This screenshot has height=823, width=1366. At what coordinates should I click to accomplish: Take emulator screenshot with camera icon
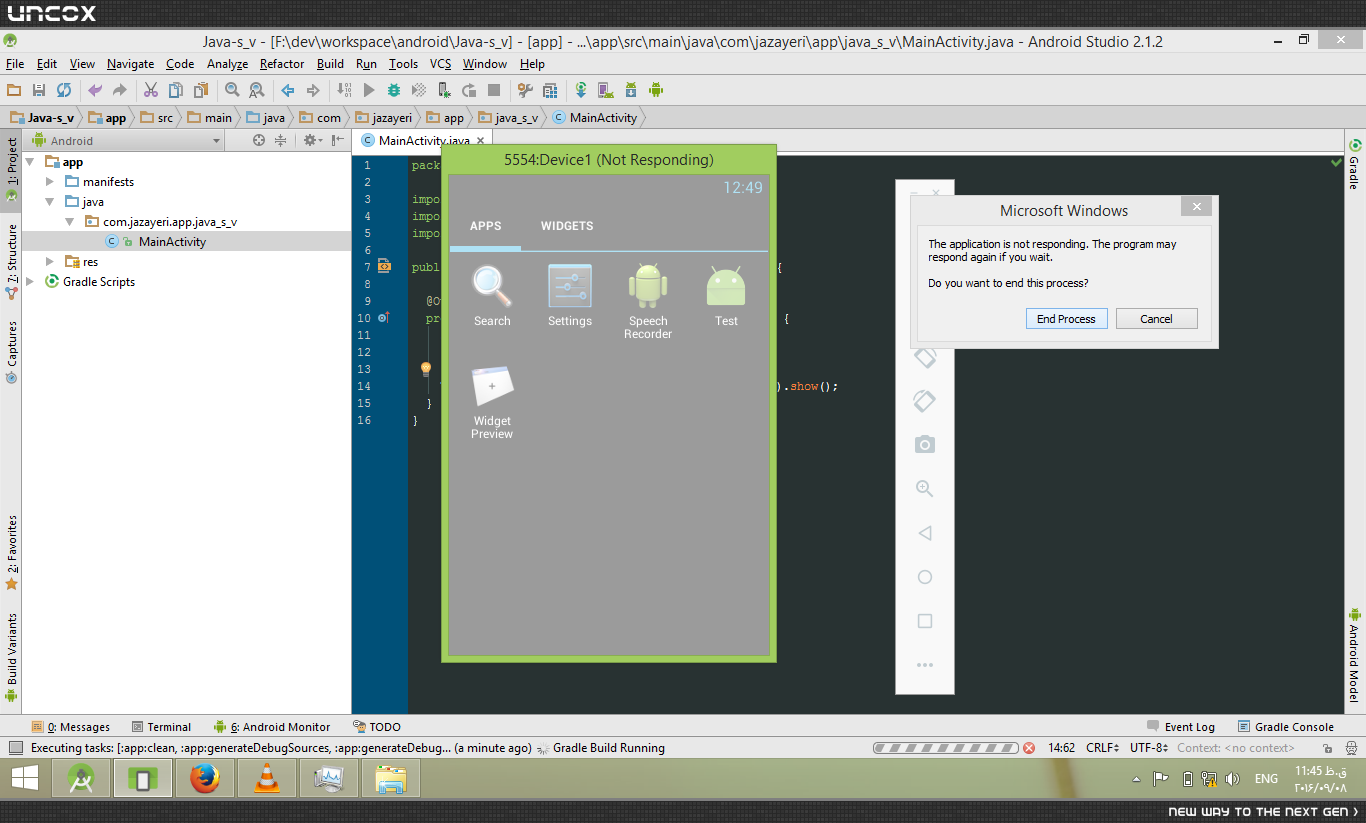tap(925, 444)
